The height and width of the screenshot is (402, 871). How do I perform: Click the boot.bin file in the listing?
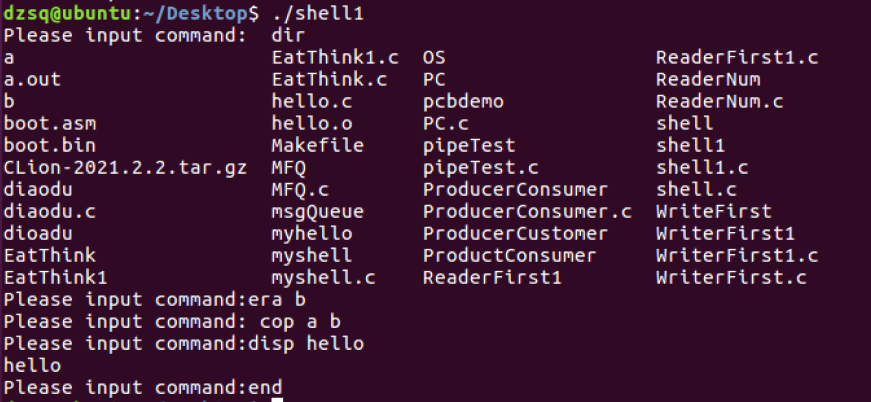click(x=50, y=145)
